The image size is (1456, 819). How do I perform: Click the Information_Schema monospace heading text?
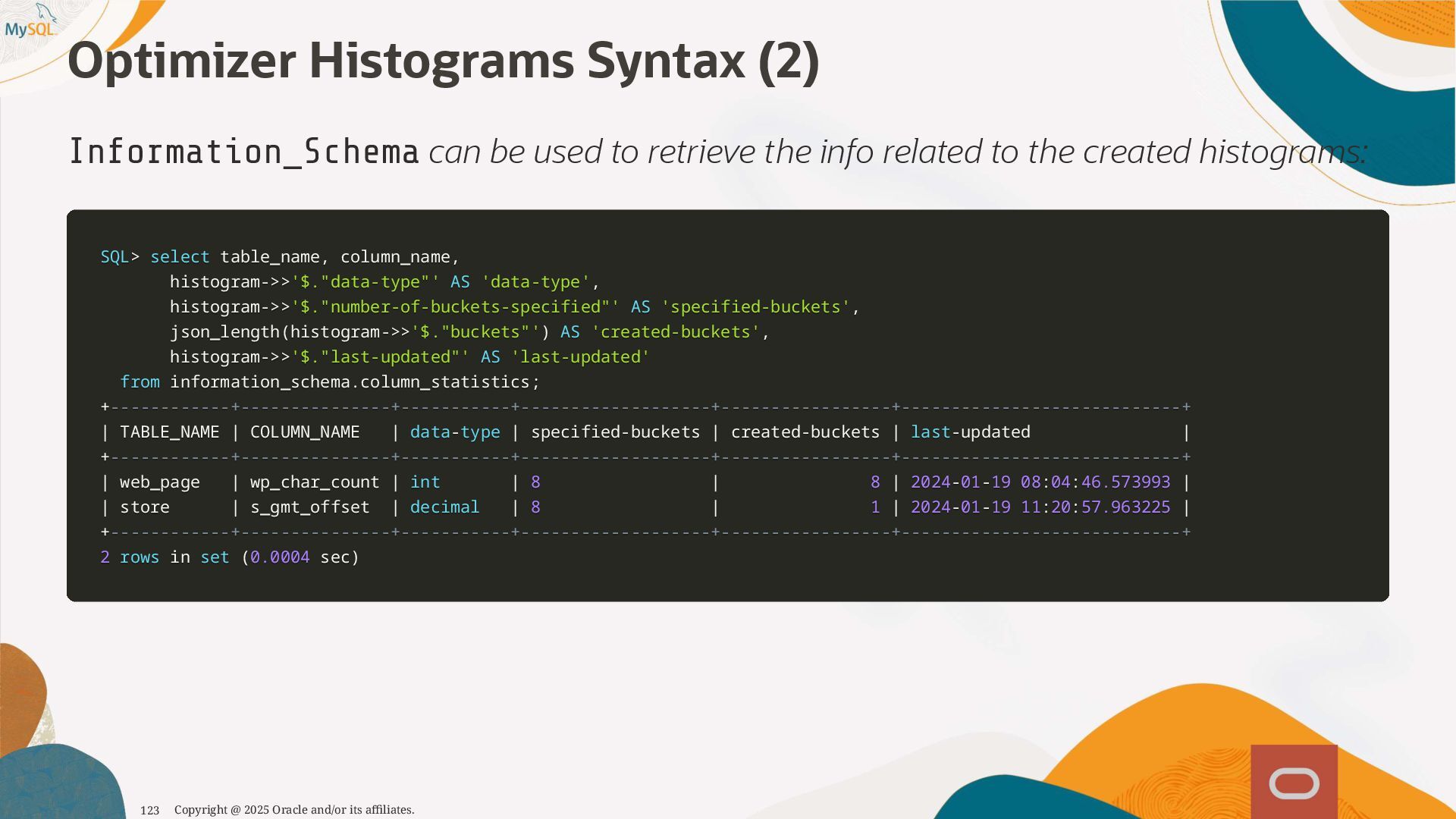pos(243,152)
